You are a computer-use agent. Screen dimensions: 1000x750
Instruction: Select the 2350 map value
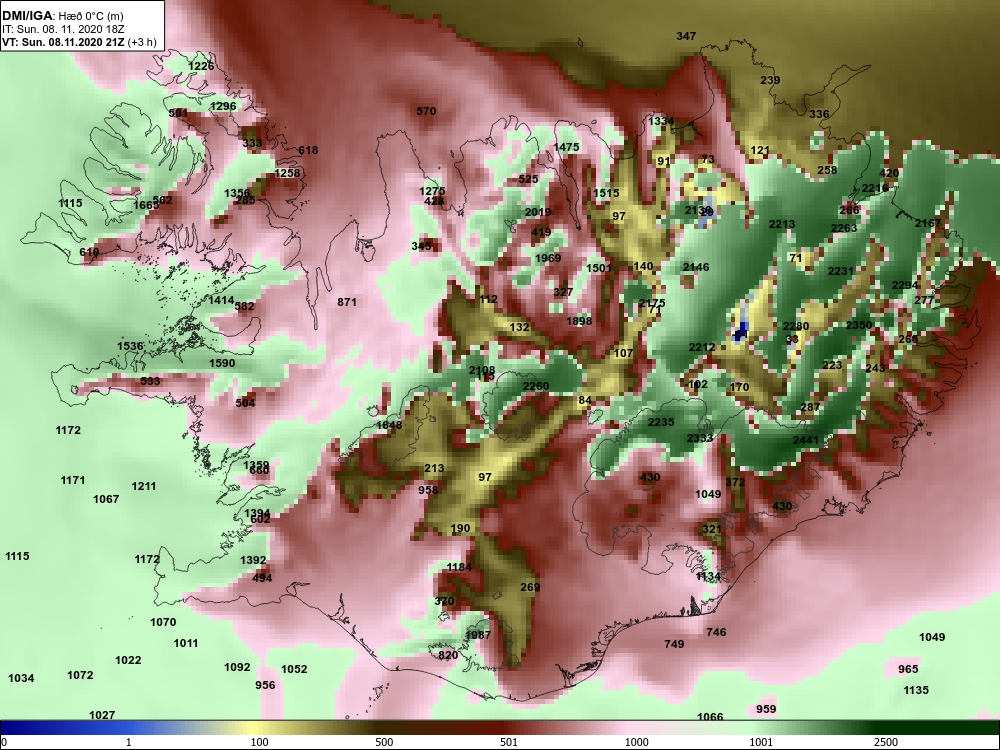pyautogui.click(x=859, y=325)
